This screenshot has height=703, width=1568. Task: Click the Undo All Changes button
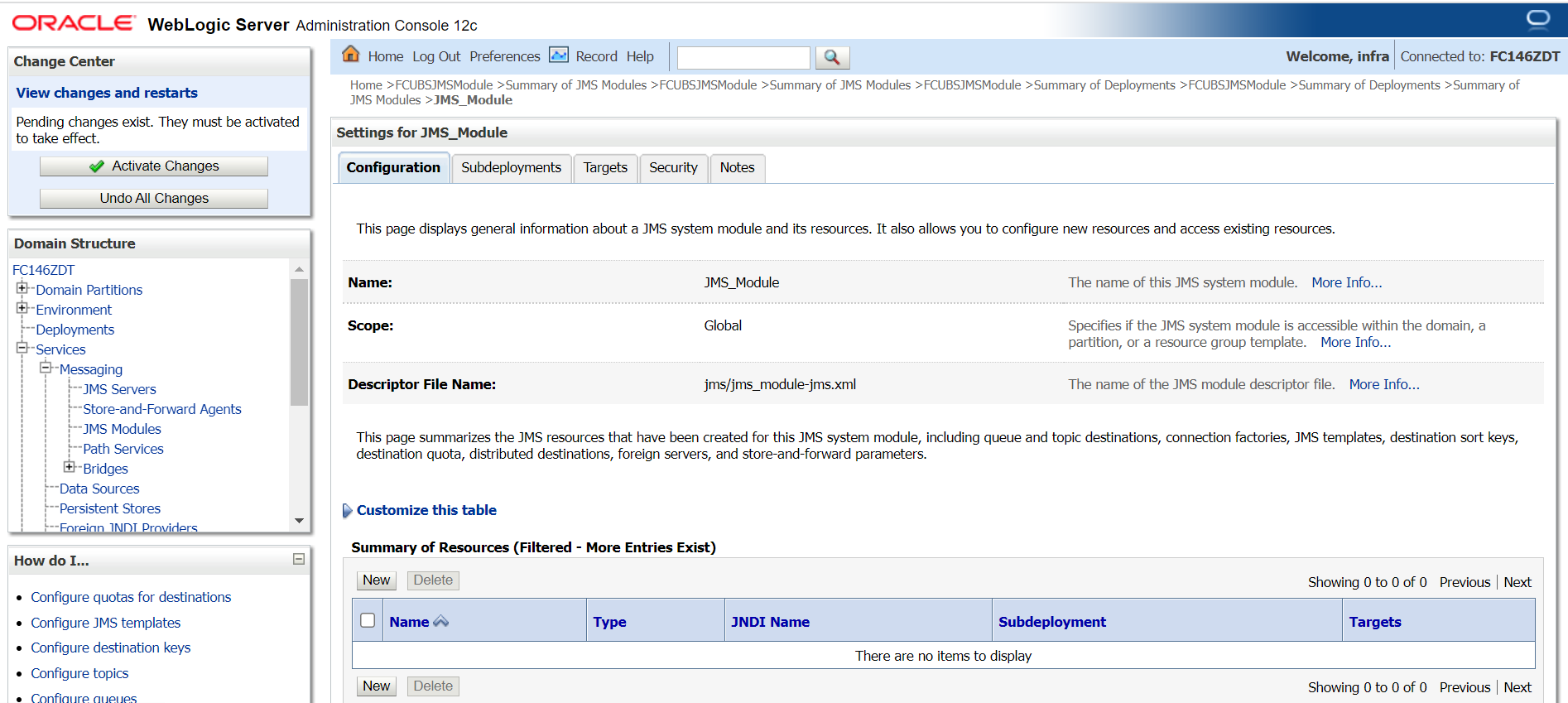(x=154, y=199)
